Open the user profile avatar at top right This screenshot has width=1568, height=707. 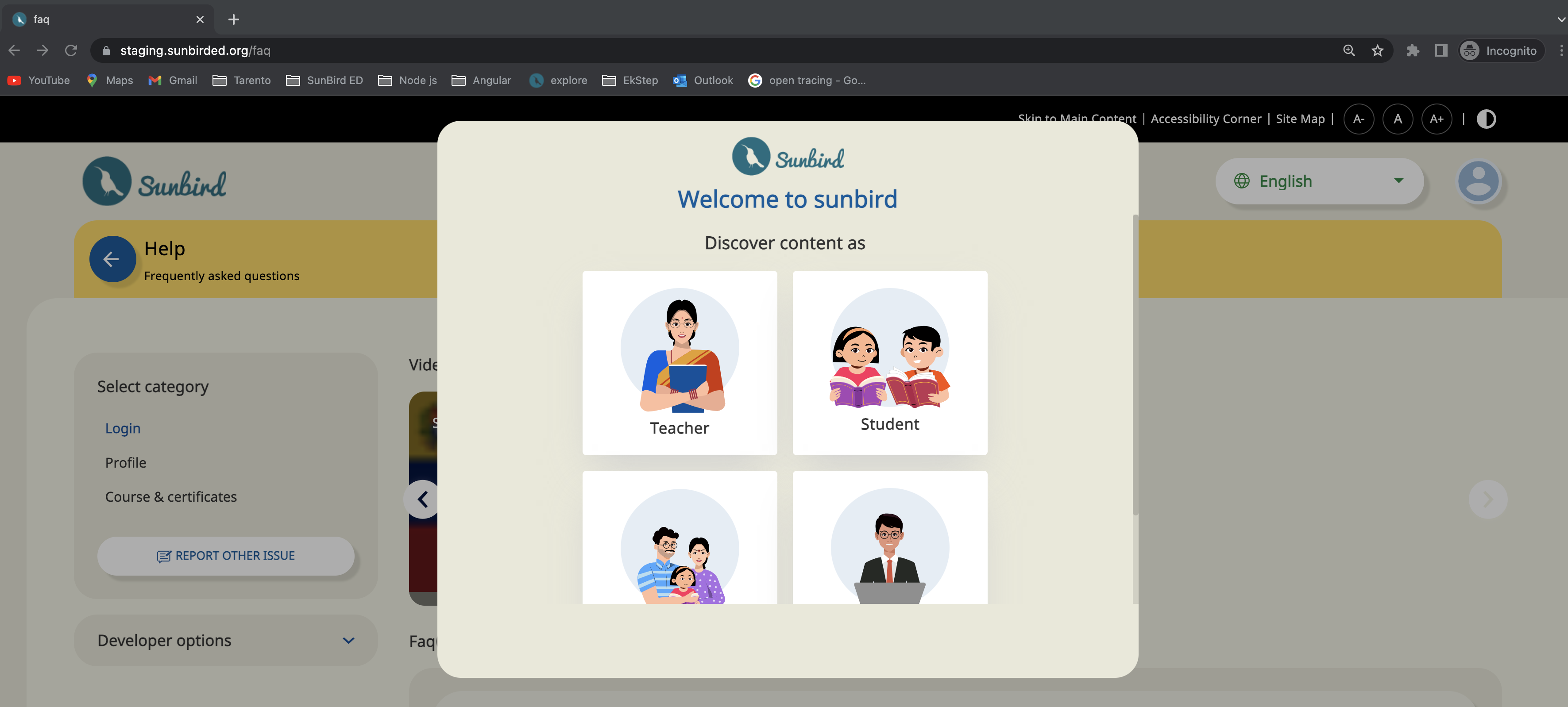pyautogui.click(x=1479, y=181)
